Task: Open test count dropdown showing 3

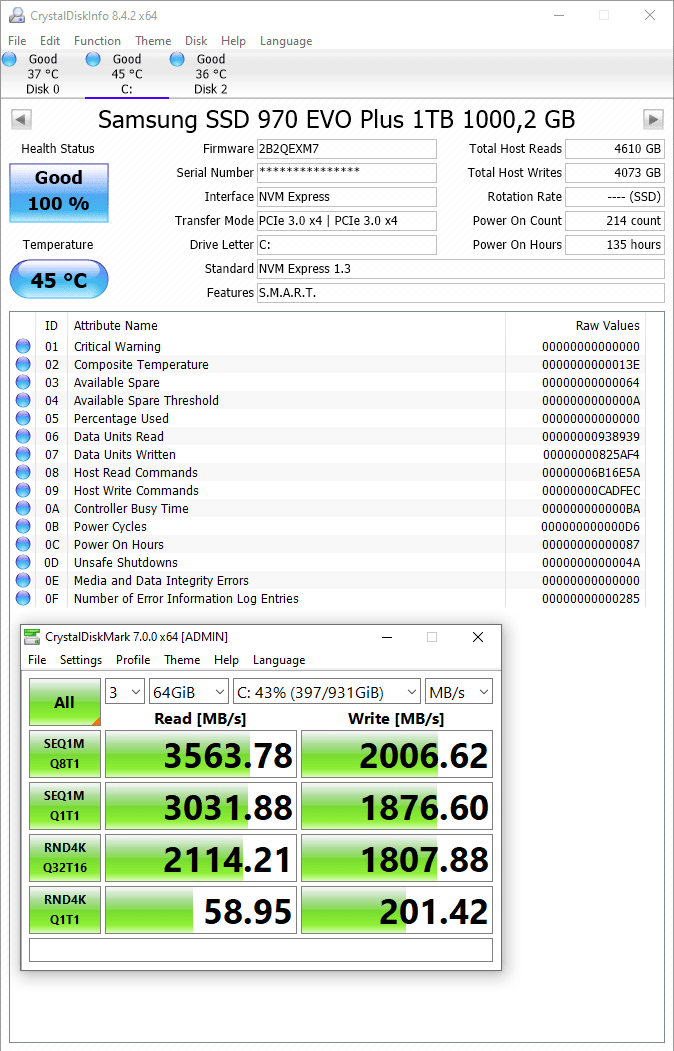Action: pos(125,692)
